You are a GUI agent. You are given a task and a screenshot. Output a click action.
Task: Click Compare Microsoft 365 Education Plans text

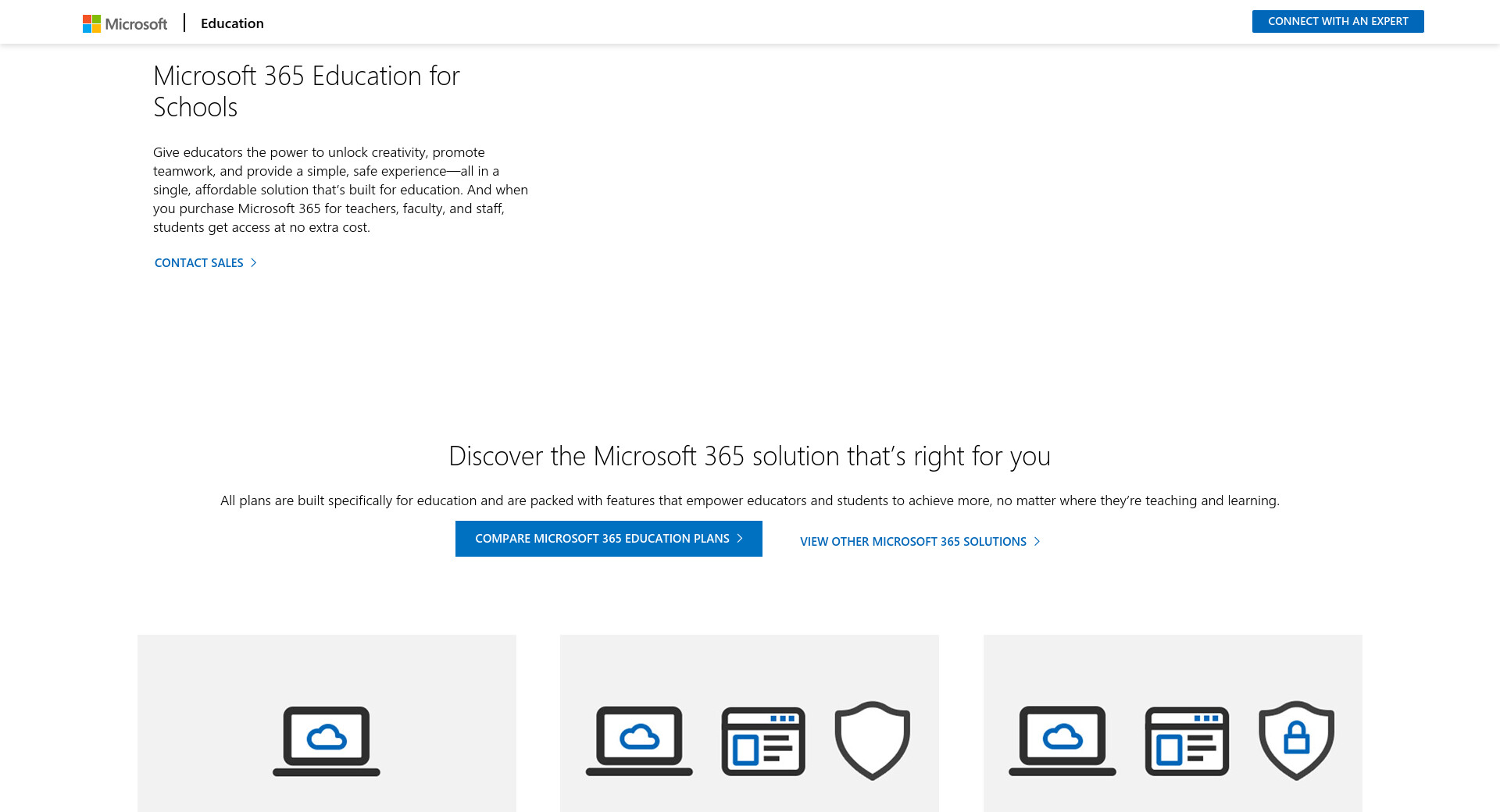602,539
